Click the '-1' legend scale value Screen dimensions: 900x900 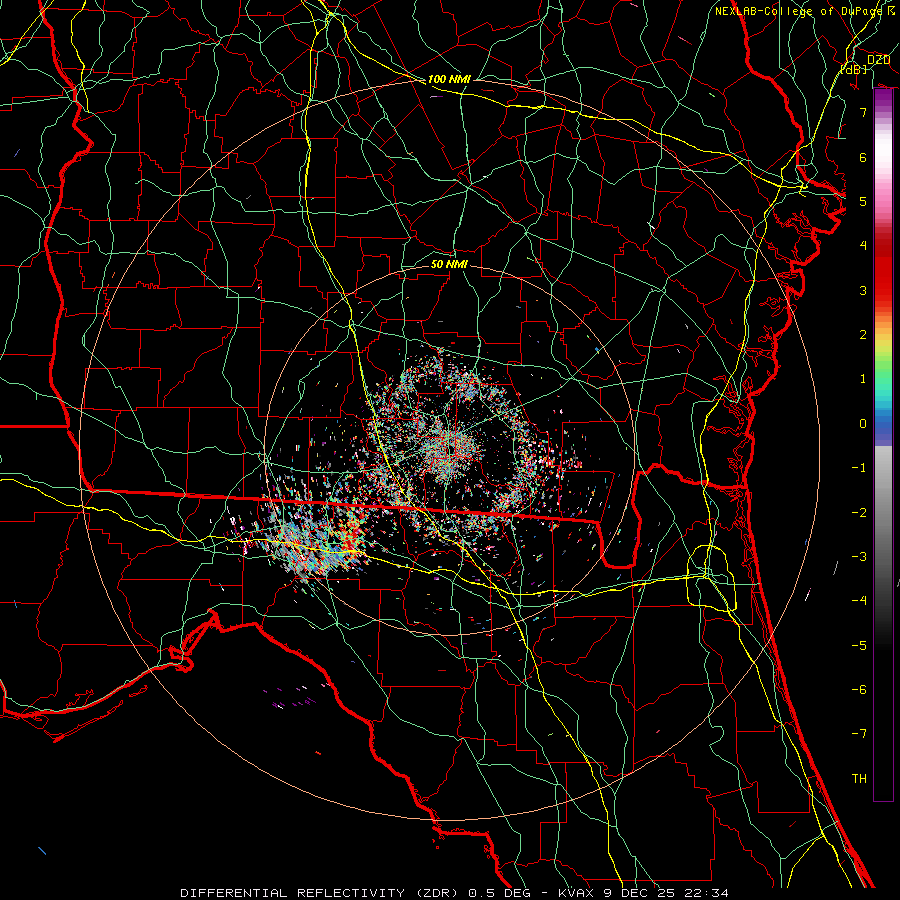tap(859, 468)
